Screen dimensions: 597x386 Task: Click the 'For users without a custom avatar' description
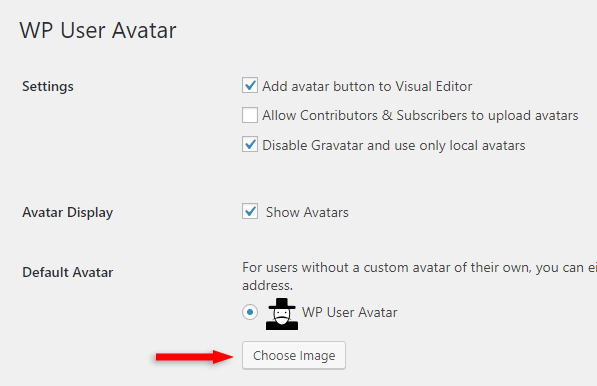(419, 276)
